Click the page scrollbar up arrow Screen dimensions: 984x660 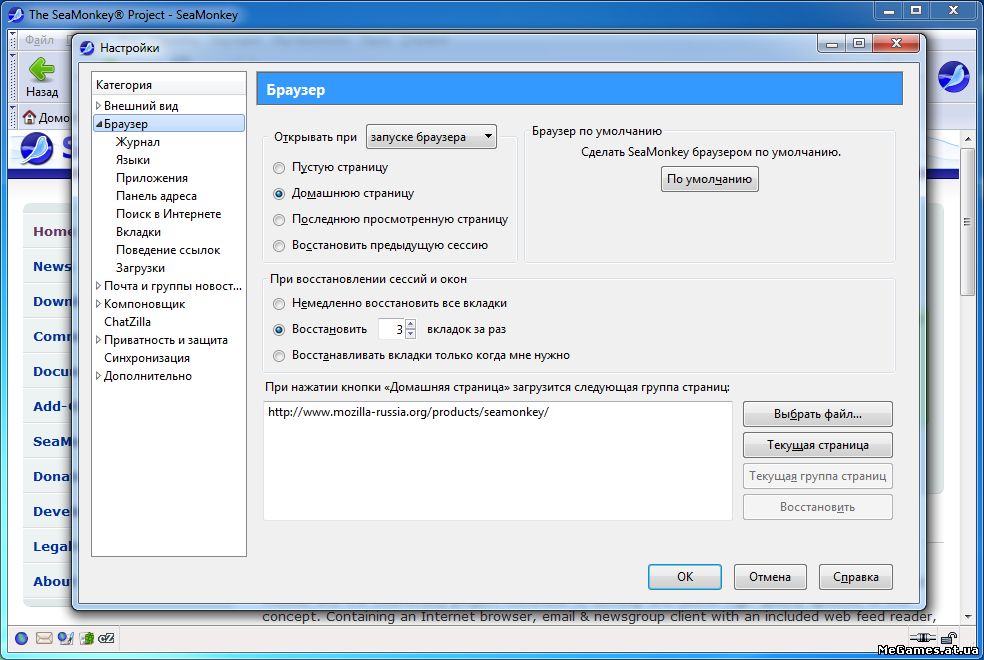click(967, 139)
